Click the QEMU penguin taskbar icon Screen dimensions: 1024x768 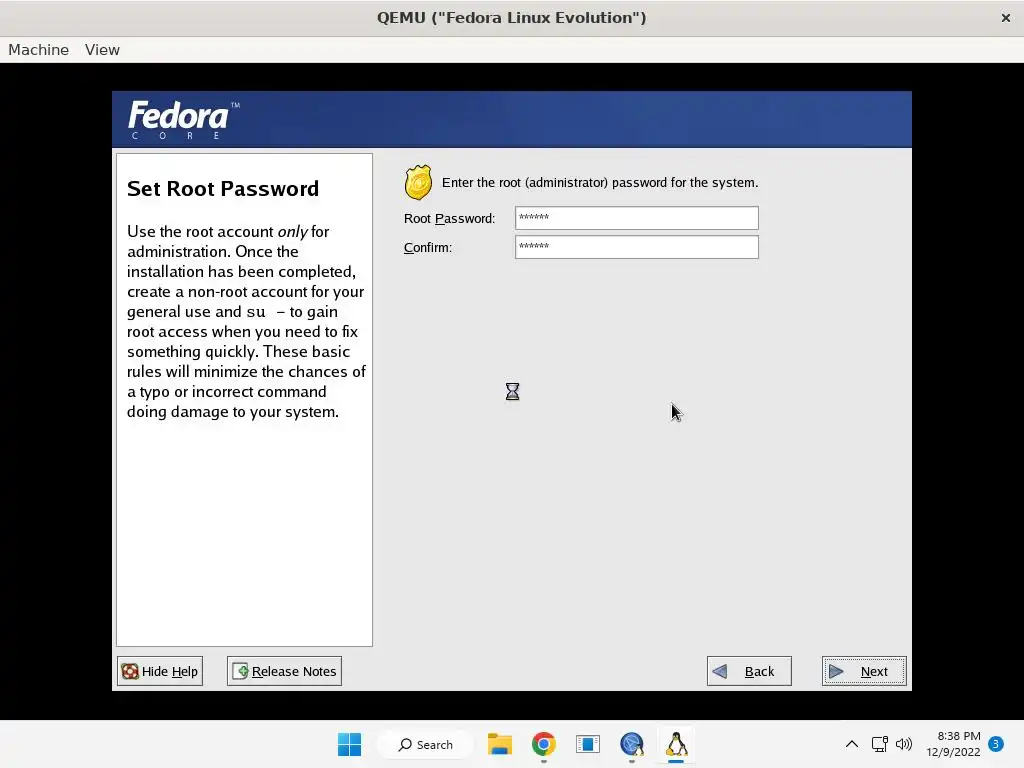676,744
